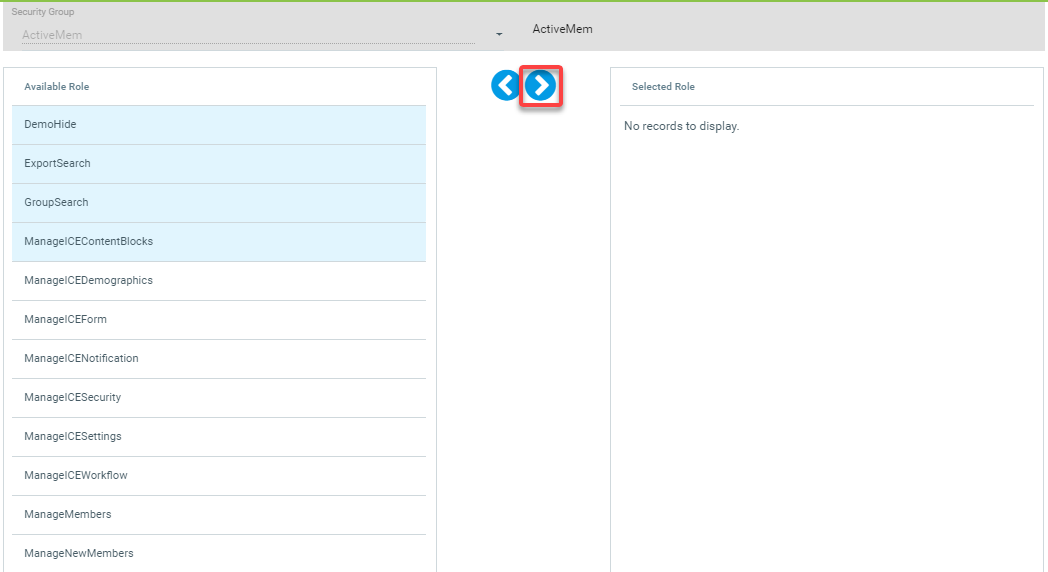Choose the ManageICENotification role
Screen dimensions: 1048x572
coord(218,359)
